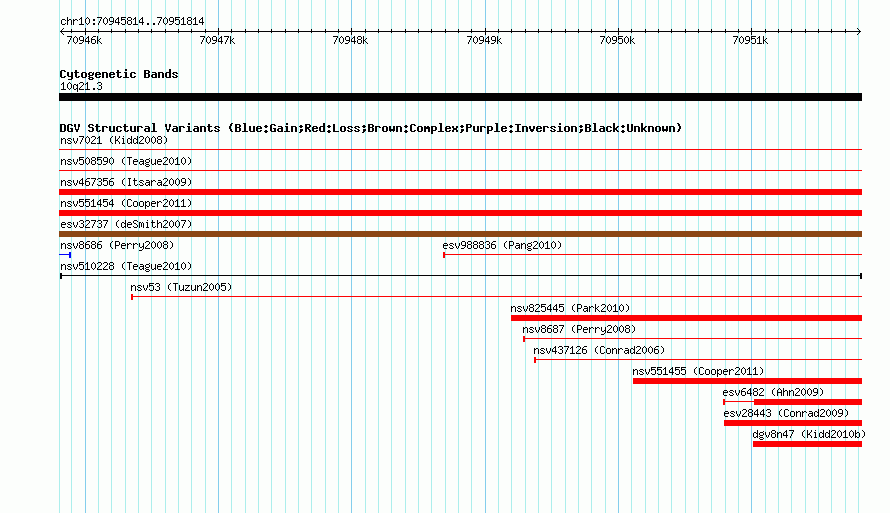This screenshot has width=890, height=513.
Task: Click the nsv7021 (Kidd2008) variant label
Action: click(114, 140)
